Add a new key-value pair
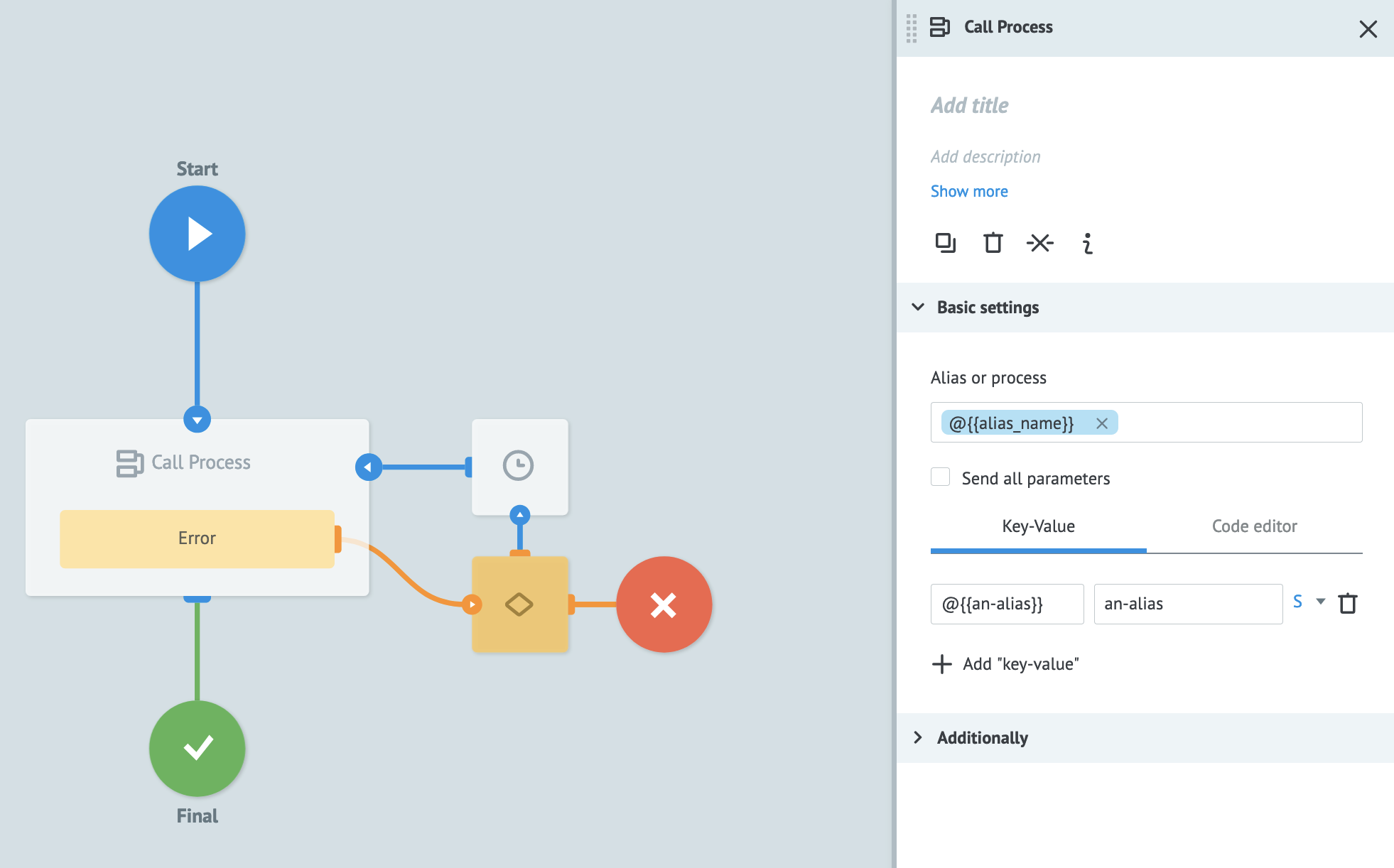Screen dimensions: 1394x868 [1006, 663]
